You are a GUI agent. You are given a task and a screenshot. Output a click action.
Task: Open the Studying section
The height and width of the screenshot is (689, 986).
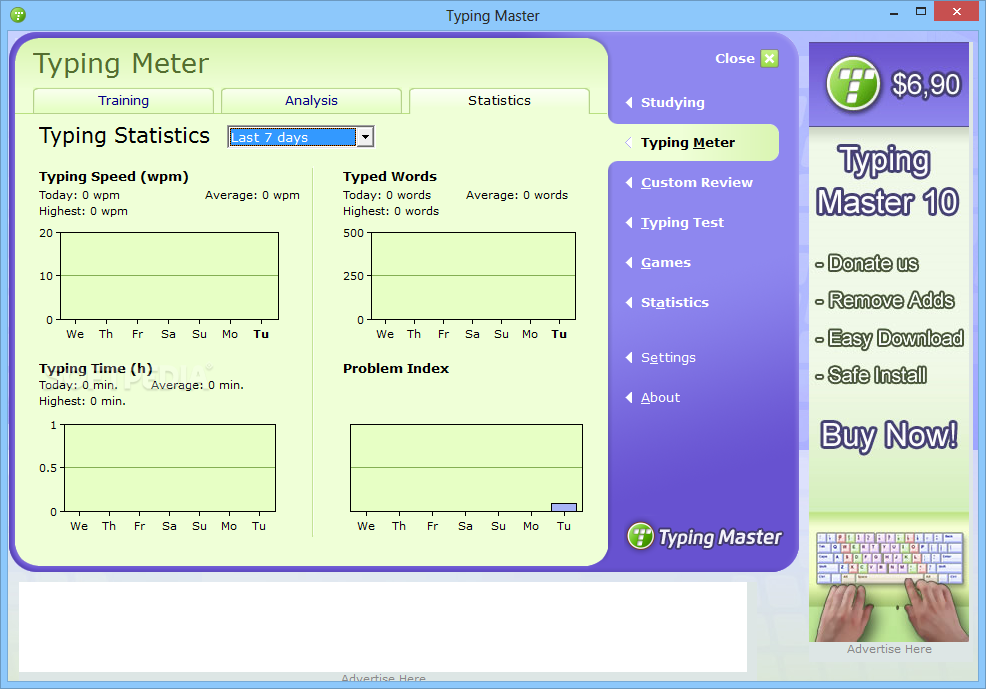click(x=672, y=102)
